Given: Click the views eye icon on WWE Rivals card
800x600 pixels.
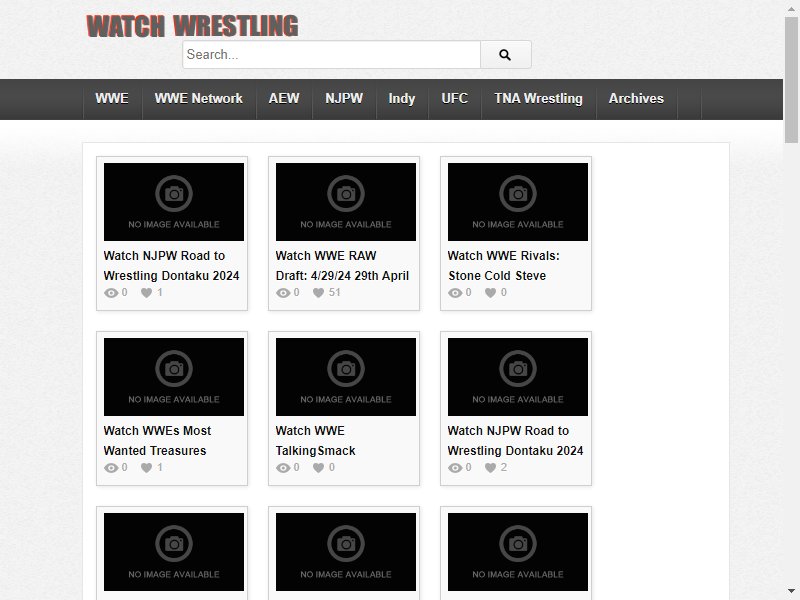Looking at the screenshot, I should click(x=455, y=293).
